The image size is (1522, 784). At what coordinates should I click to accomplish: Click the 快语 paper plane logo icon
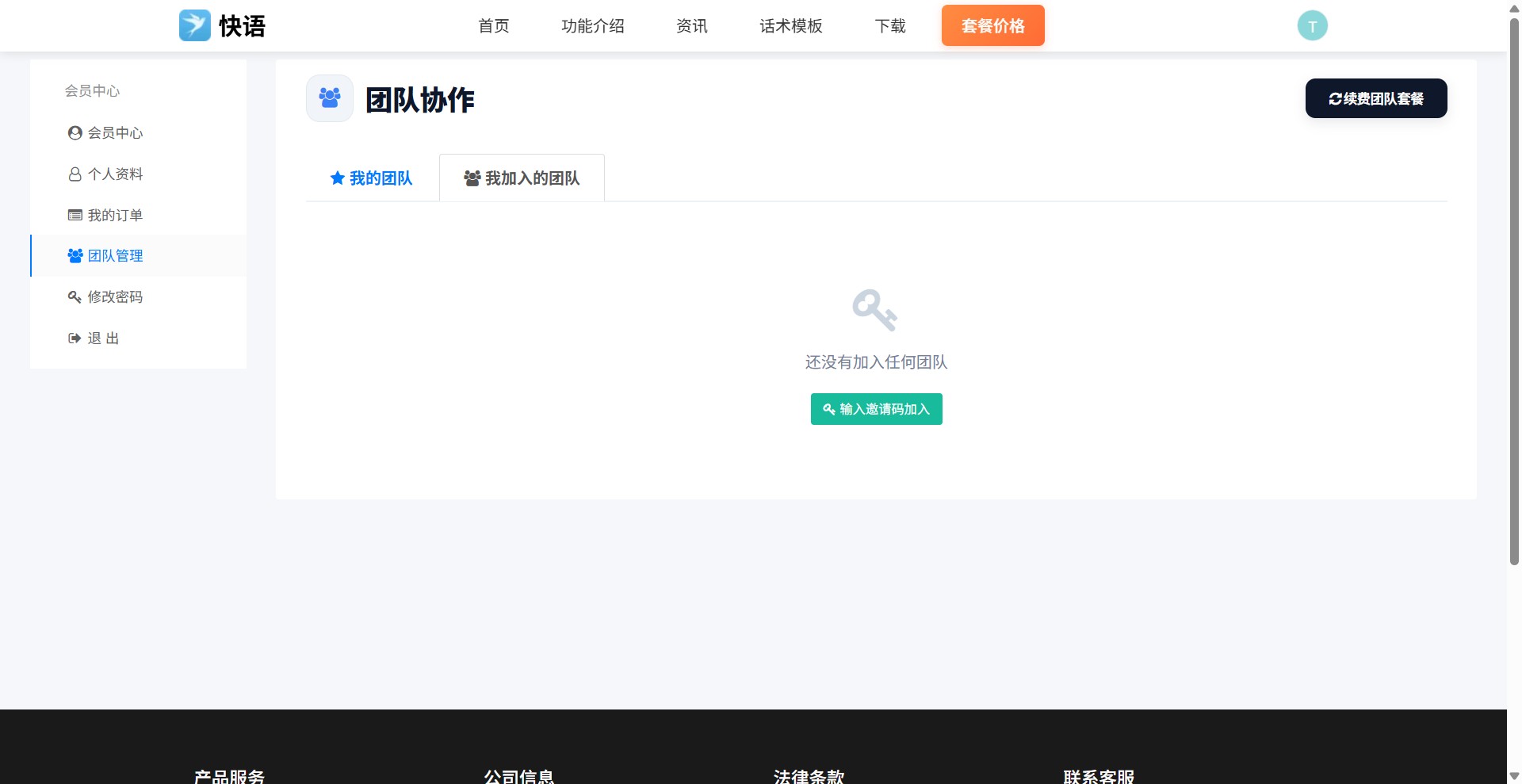[193, 25]
